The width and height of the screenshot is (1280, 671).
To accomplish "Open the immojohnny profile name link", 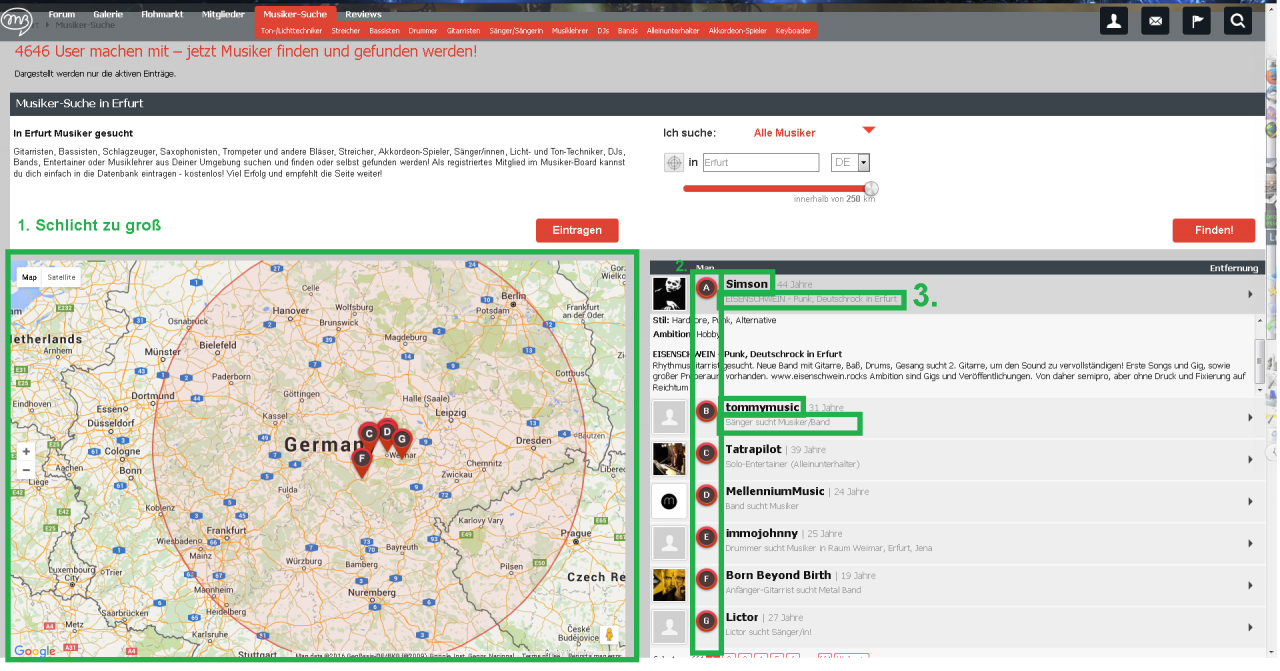I will click(x=763, y=533).
